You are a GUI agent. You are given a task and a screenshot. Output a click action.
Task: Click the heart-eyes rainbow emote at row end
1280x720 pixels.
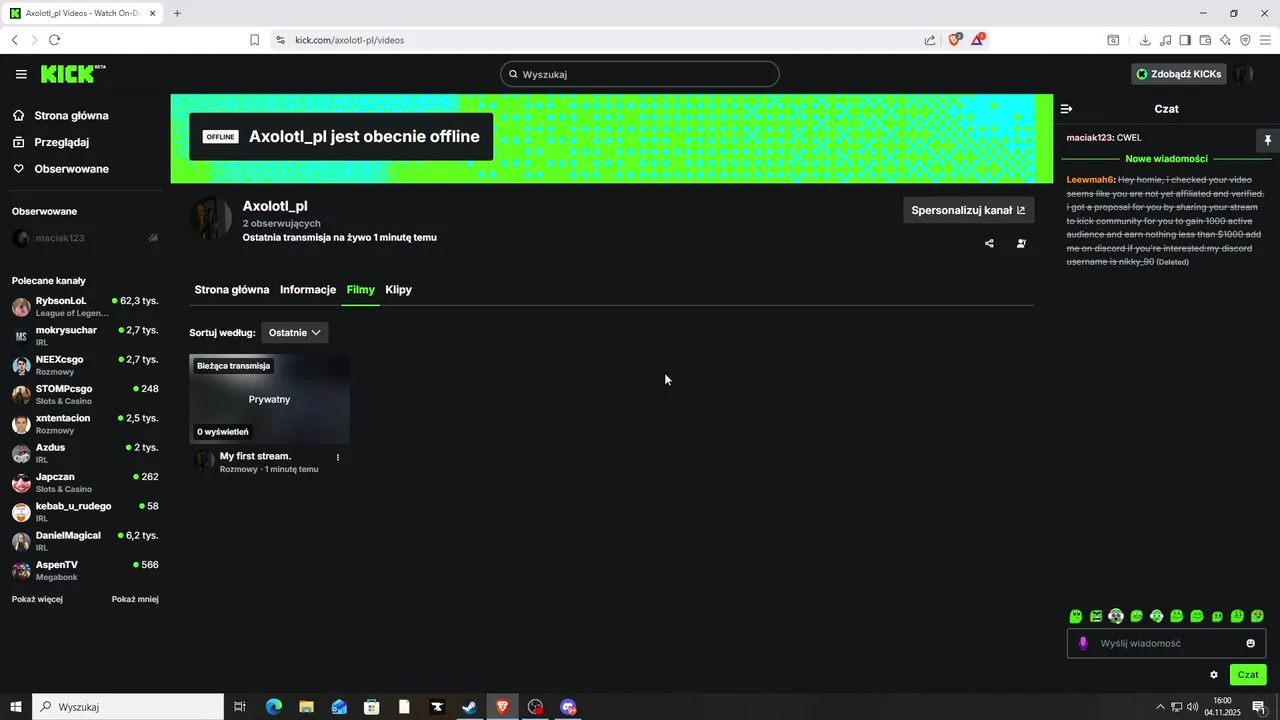point(1258,616)
